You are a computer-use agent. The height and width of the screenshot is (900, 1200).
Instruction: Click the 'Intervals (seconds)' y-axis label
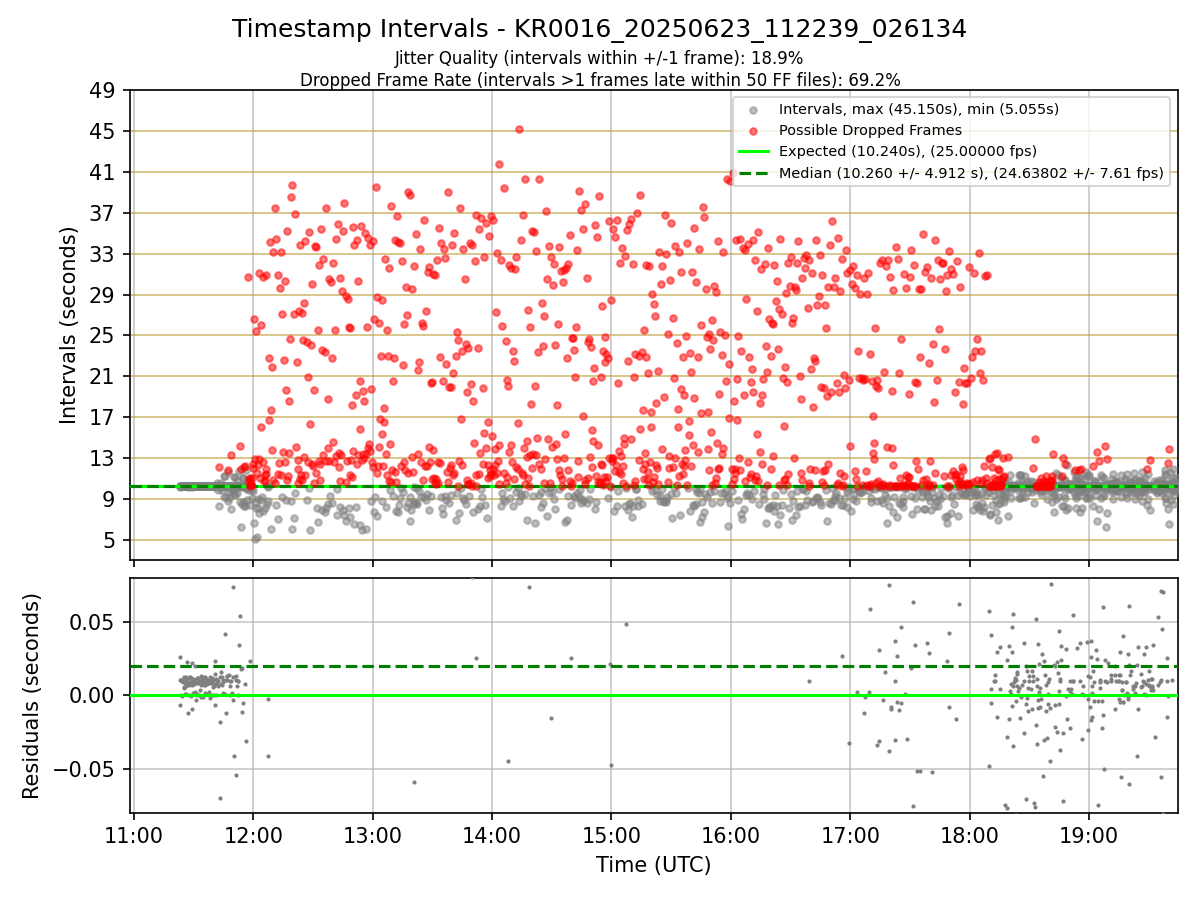point(68,325)
